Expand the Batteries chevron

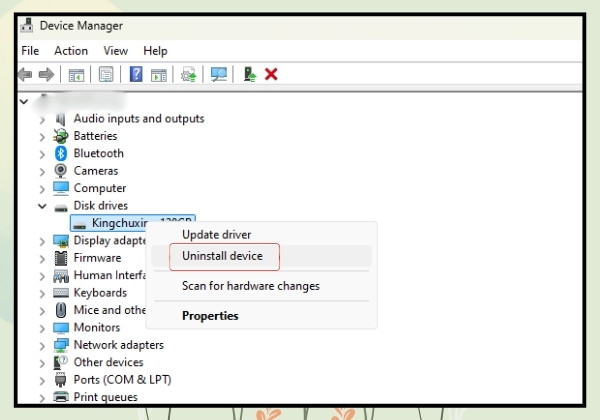pos(42,137)
